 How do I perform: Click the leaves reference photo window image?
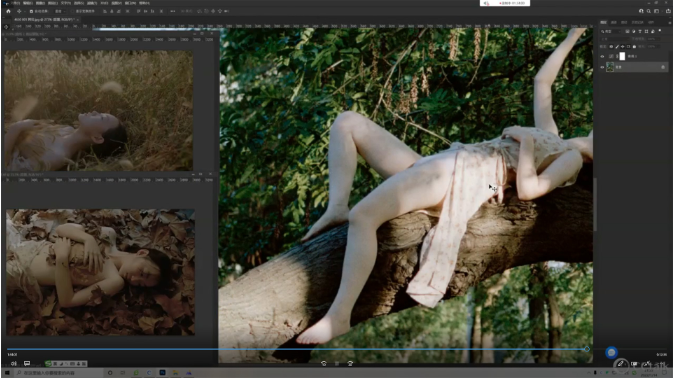100,272
